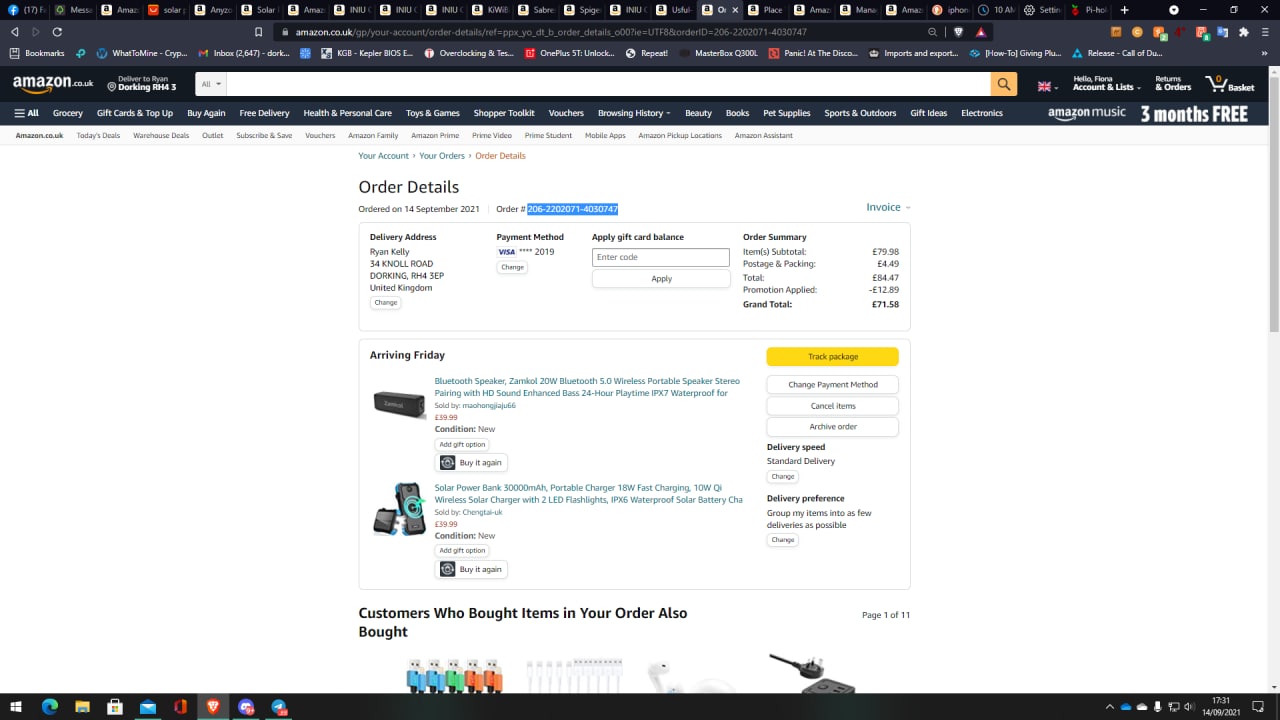Open the Windows Start menu

pos(17,707)
